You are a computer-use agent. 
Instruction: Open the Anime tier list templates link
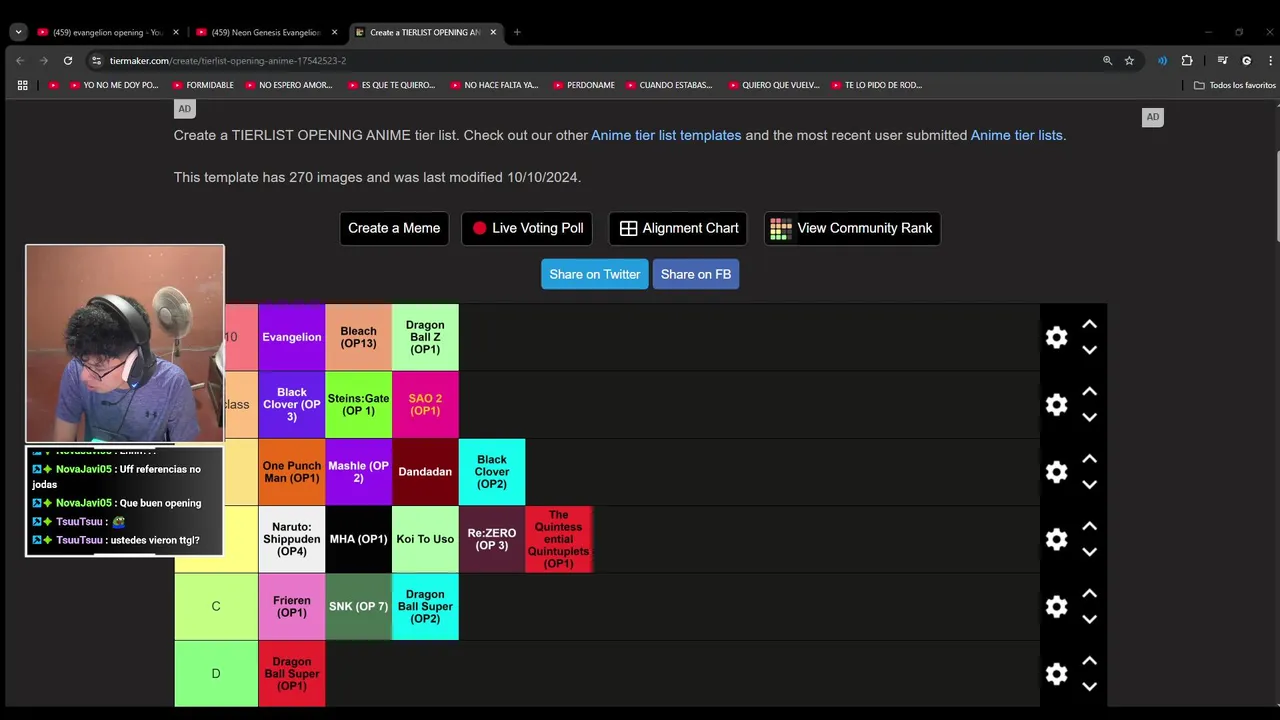coord(666,135)
